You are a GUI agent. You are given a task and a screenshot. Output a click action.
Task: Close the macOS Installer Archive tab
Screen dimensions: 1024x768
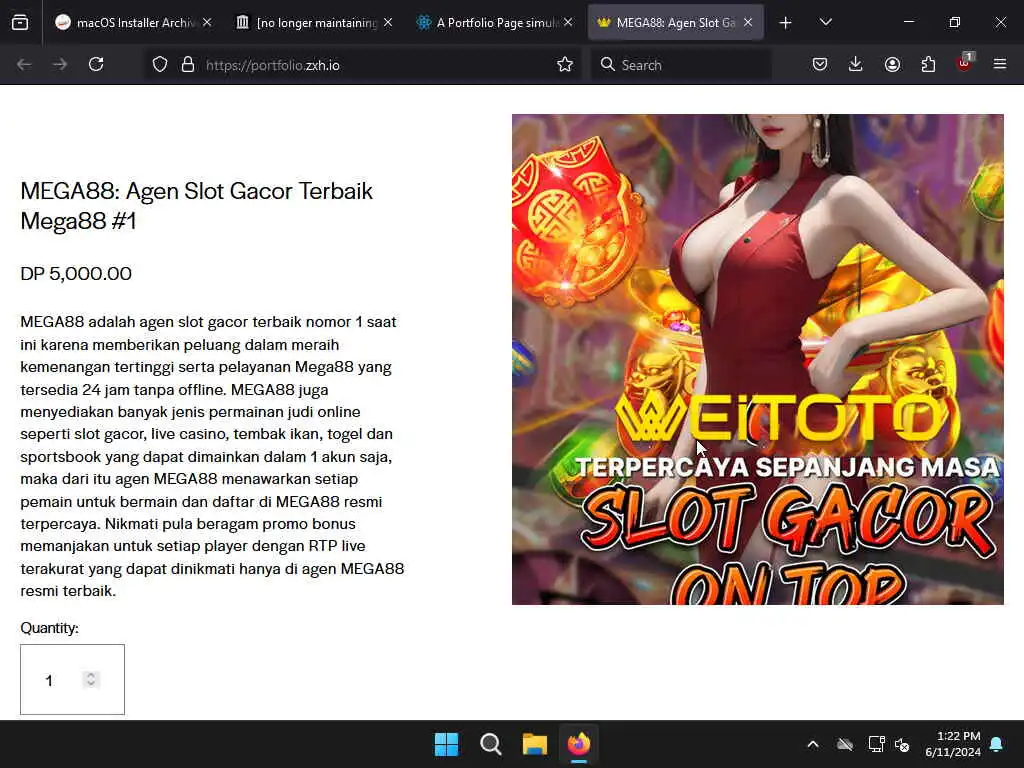point(207,22)
